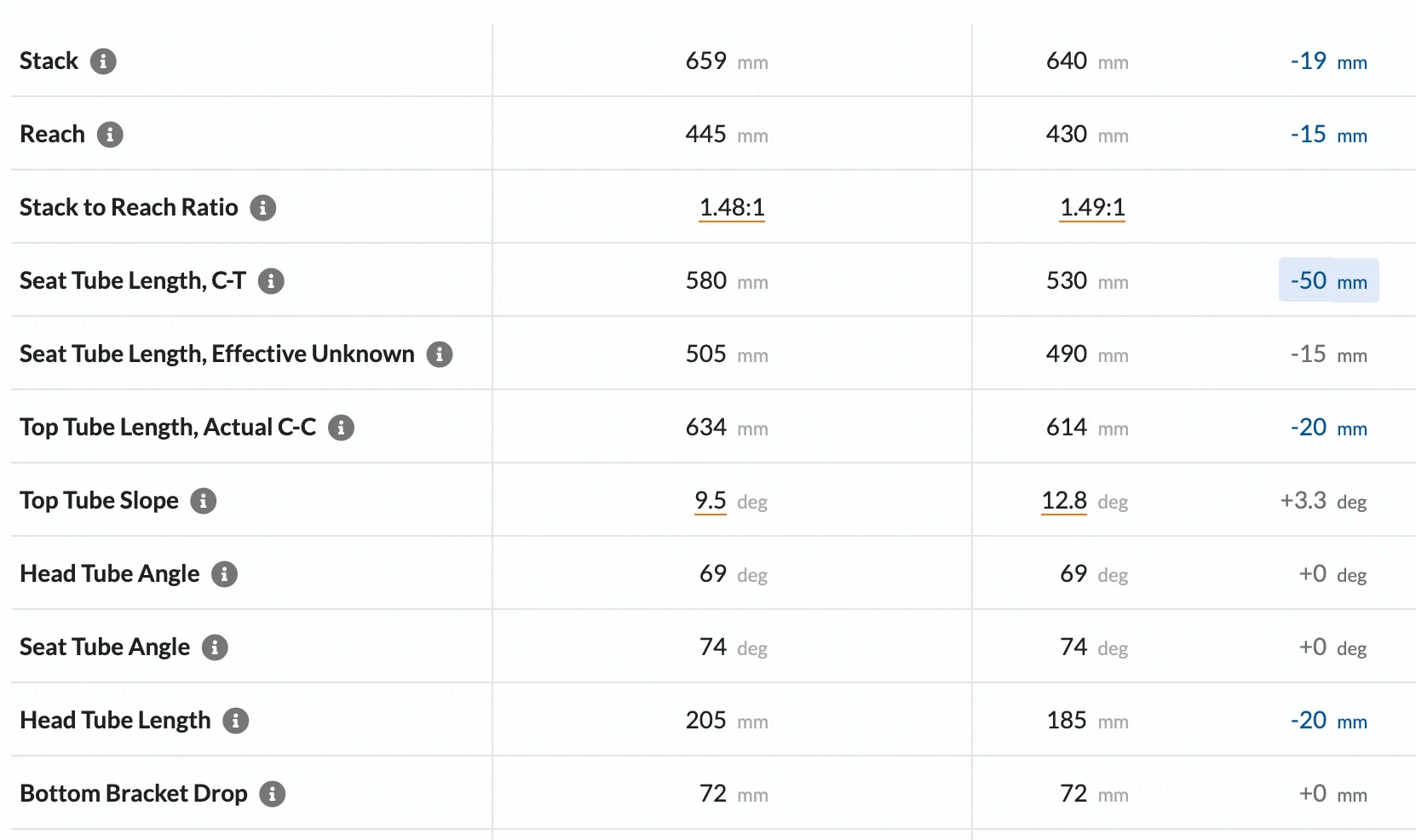Show info for Seat Tube Length, C-T
1416x840 pixels.
271,281
